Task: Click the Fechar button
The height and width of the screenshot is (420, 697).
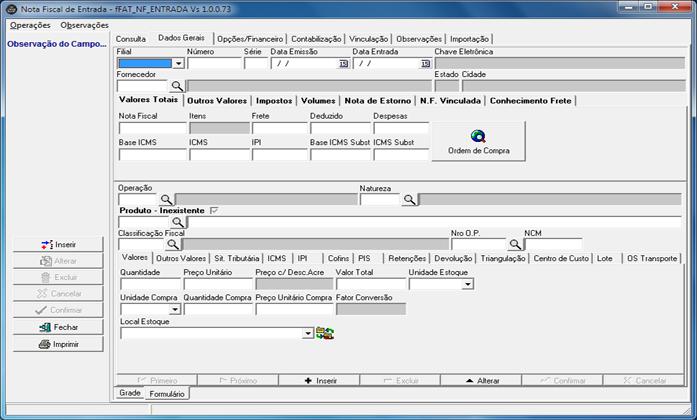Action: point(58,327)
